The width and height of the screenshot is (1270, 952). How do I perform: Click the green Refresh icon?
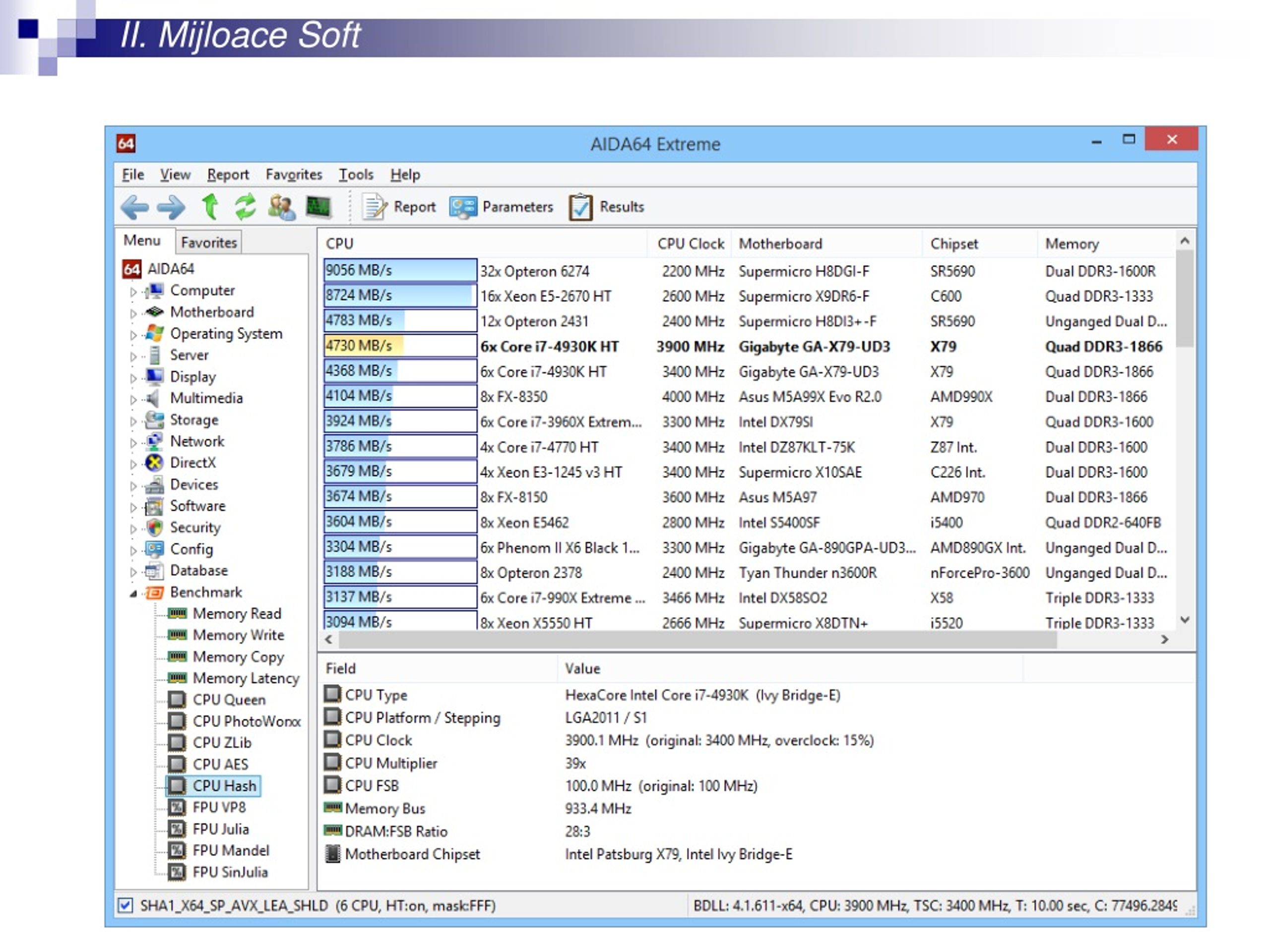click(x=245, y=207)
